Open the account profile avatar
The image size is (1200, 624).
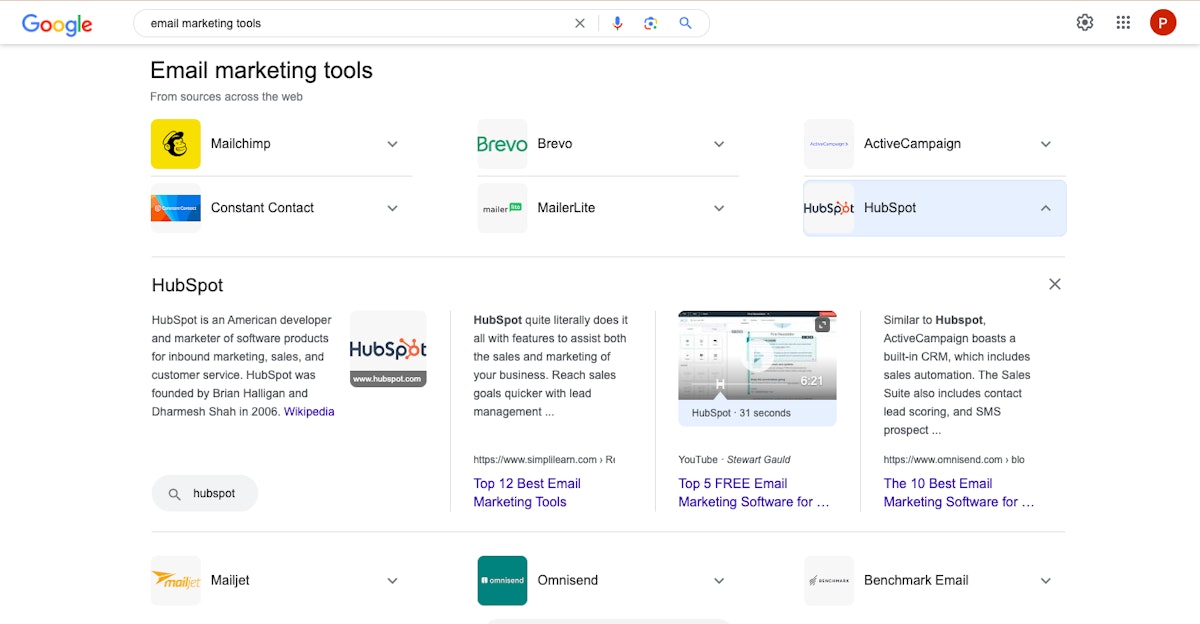pyautogui.click(x=1163, y=22)
